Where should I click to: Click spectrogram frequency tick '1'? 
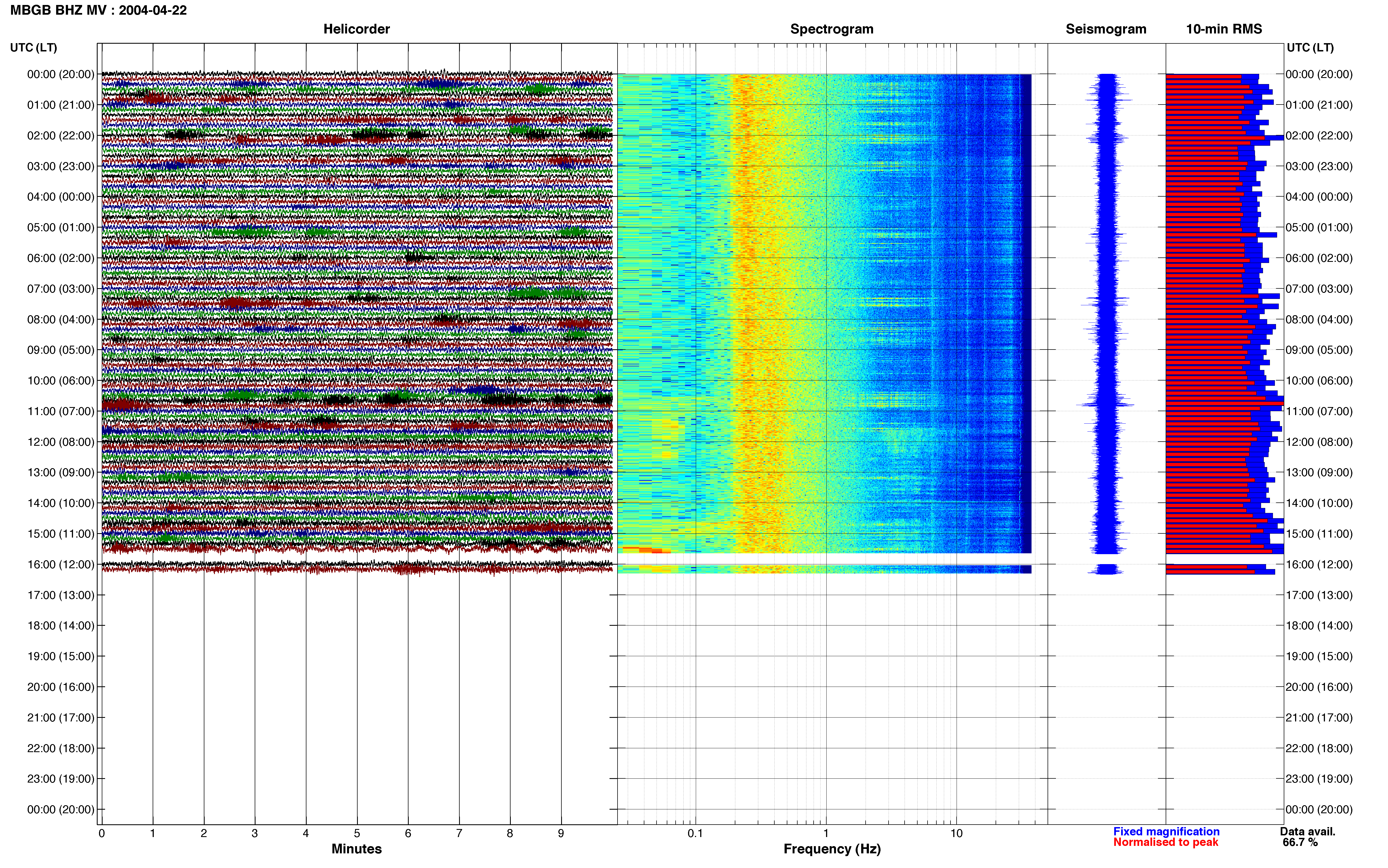pyautogui.click(x=826, y=833)
